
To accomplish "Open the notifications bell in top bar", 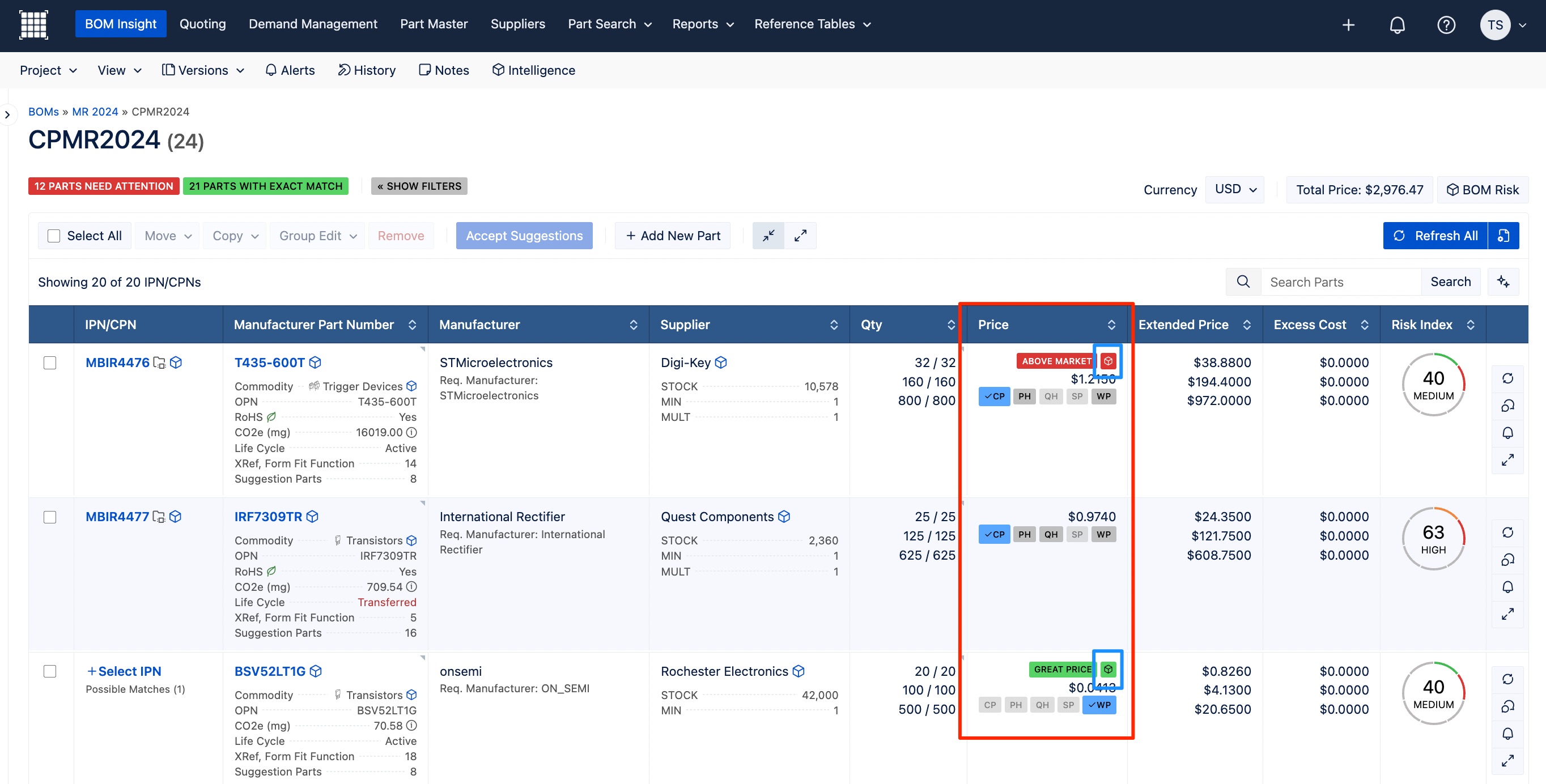I will [x=1397, y=24].
